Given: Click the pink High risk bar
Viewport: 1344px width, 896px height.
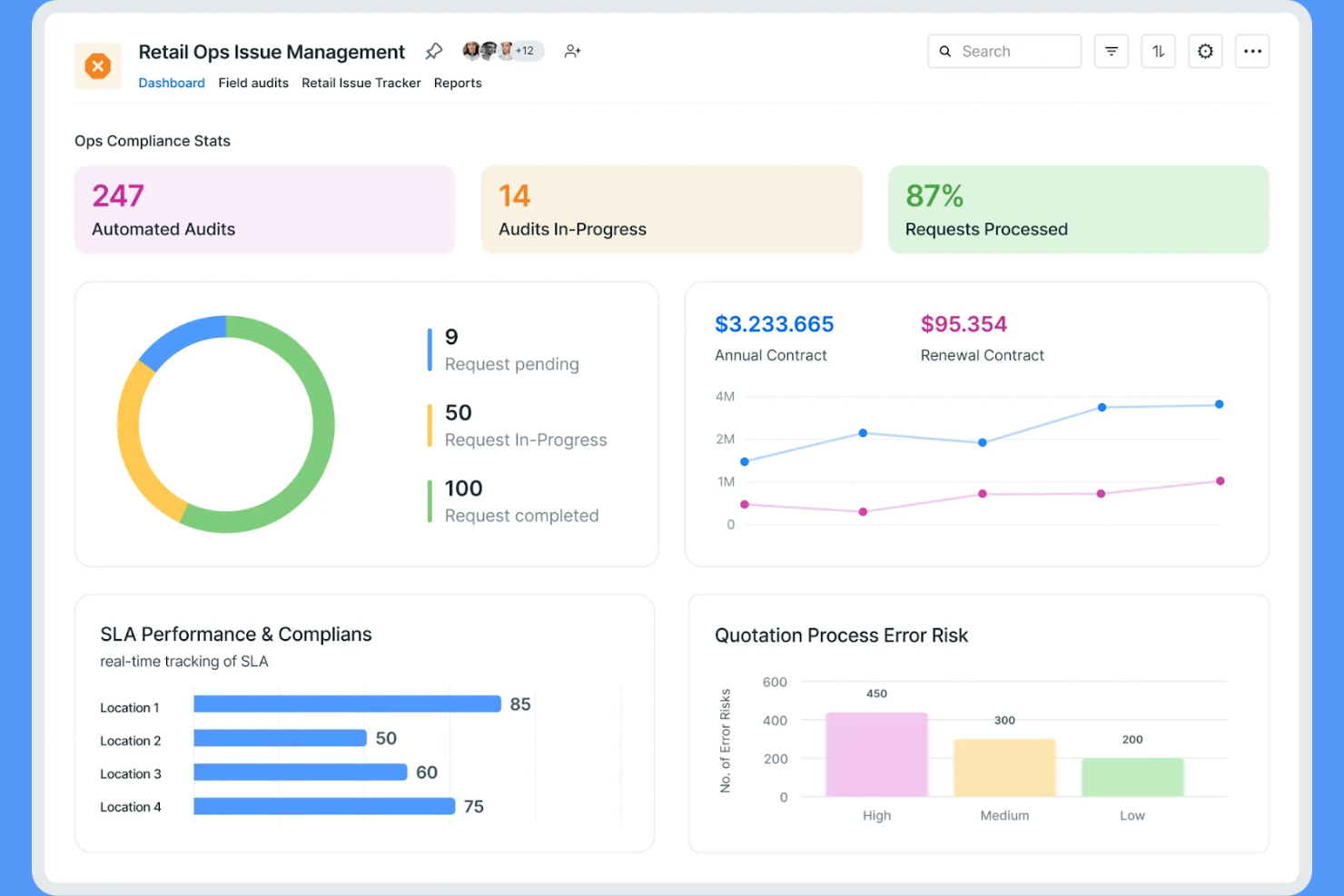Looking at the screenshot, I should pos(875,753).
